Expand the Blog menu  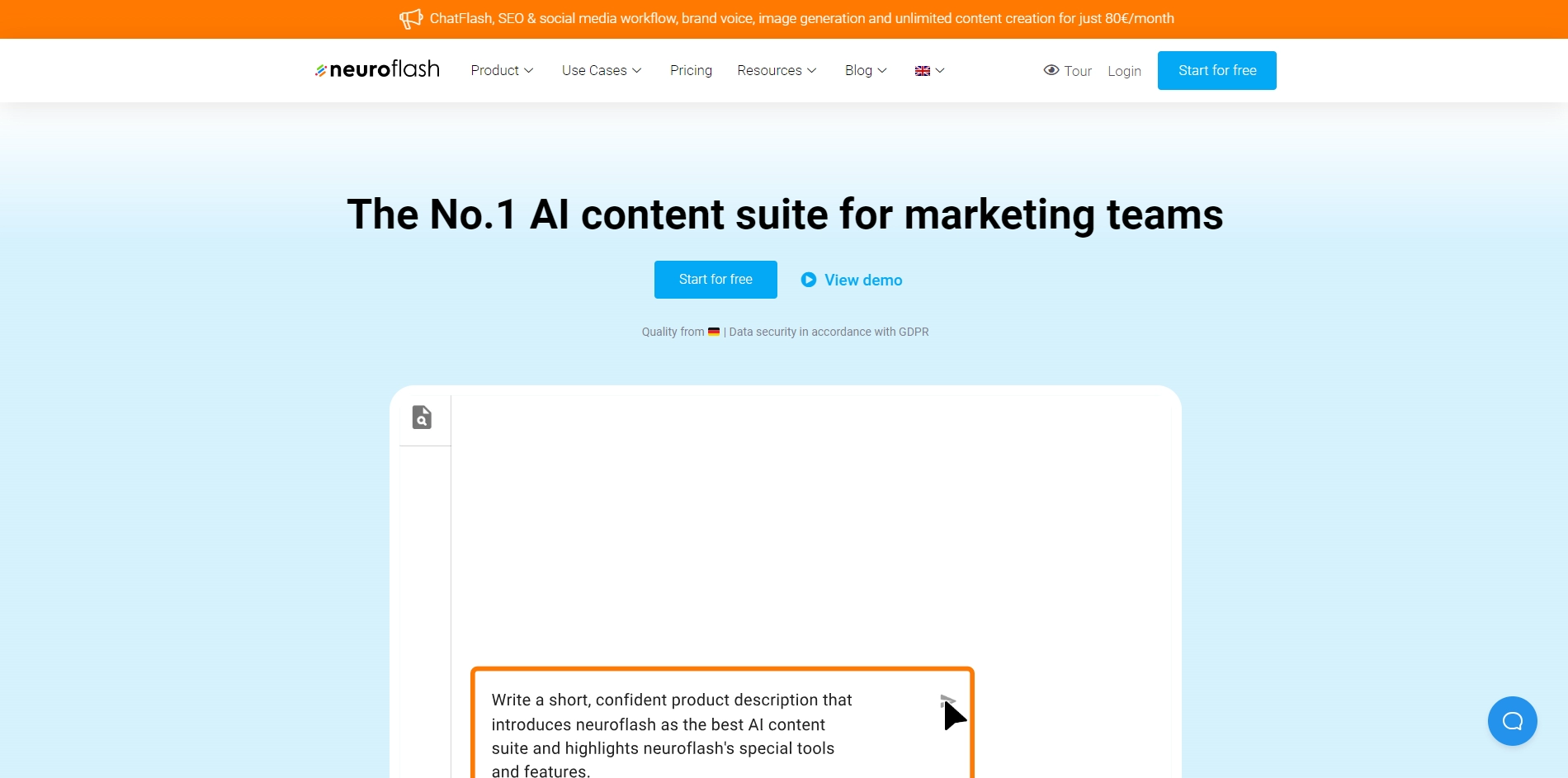click(x=866, y=70)
